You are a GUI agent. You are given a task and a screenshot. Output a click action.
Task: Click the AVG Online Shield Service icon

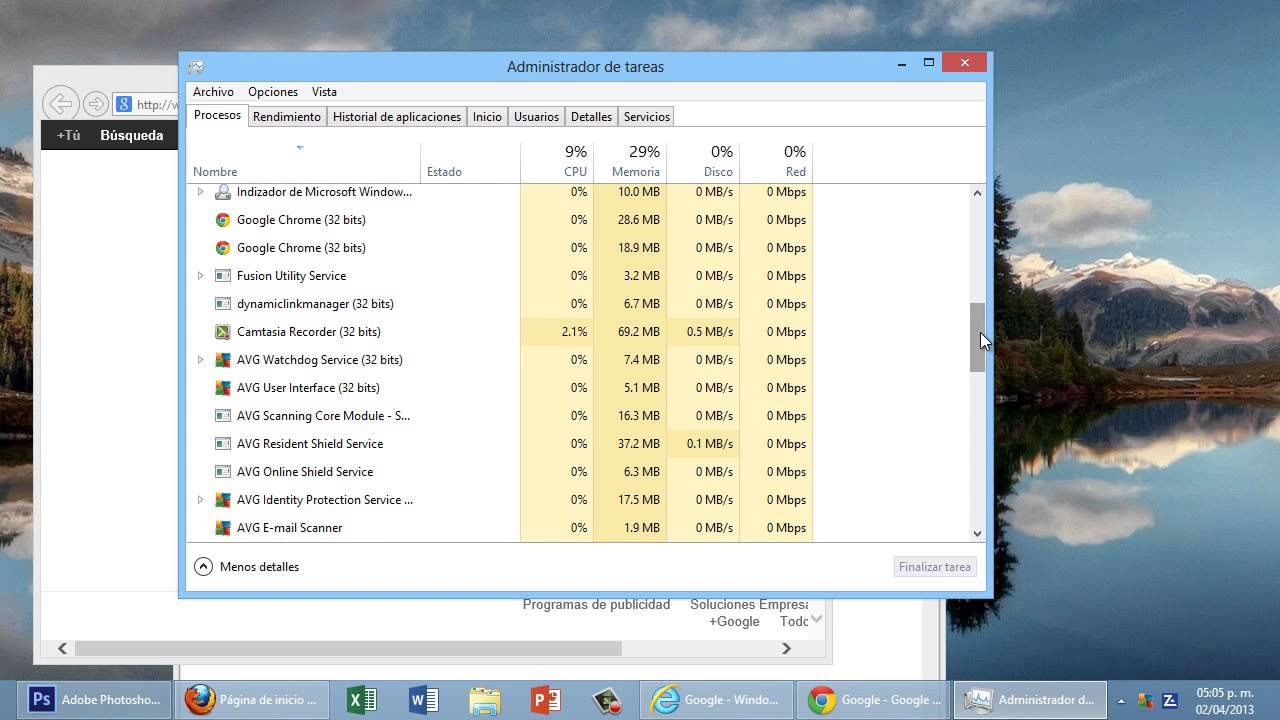223,472
